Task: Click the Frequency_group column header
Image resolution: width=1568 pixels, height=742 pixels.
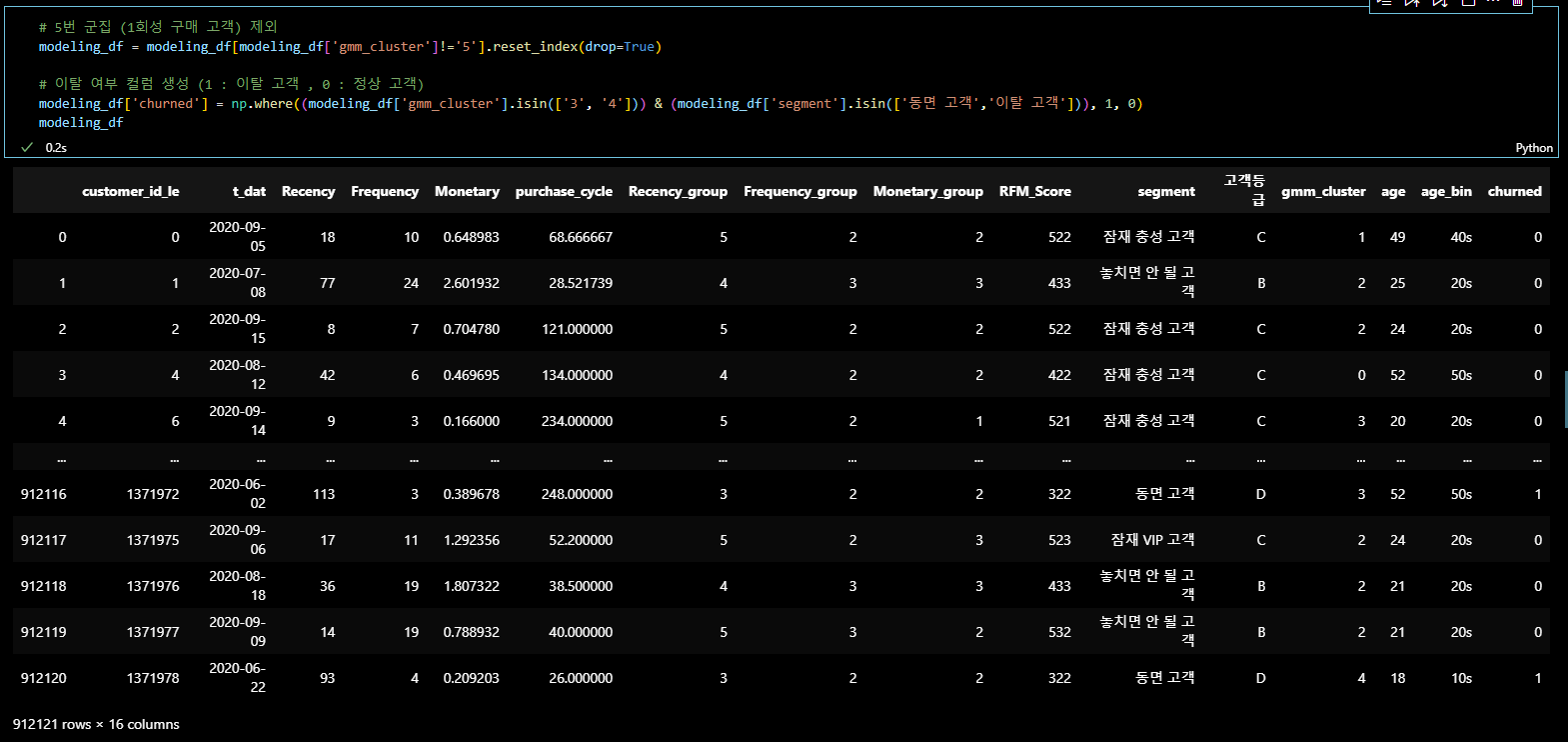Action: tap(800, 191)
